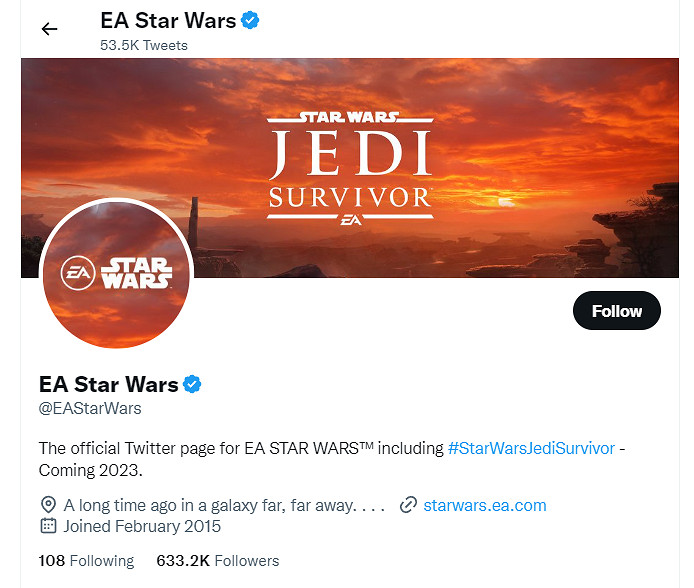The image size is (694, 588).
Task: Open the #StarWarsJediSurvivor hashtag link
Action: tap(531, 448)
